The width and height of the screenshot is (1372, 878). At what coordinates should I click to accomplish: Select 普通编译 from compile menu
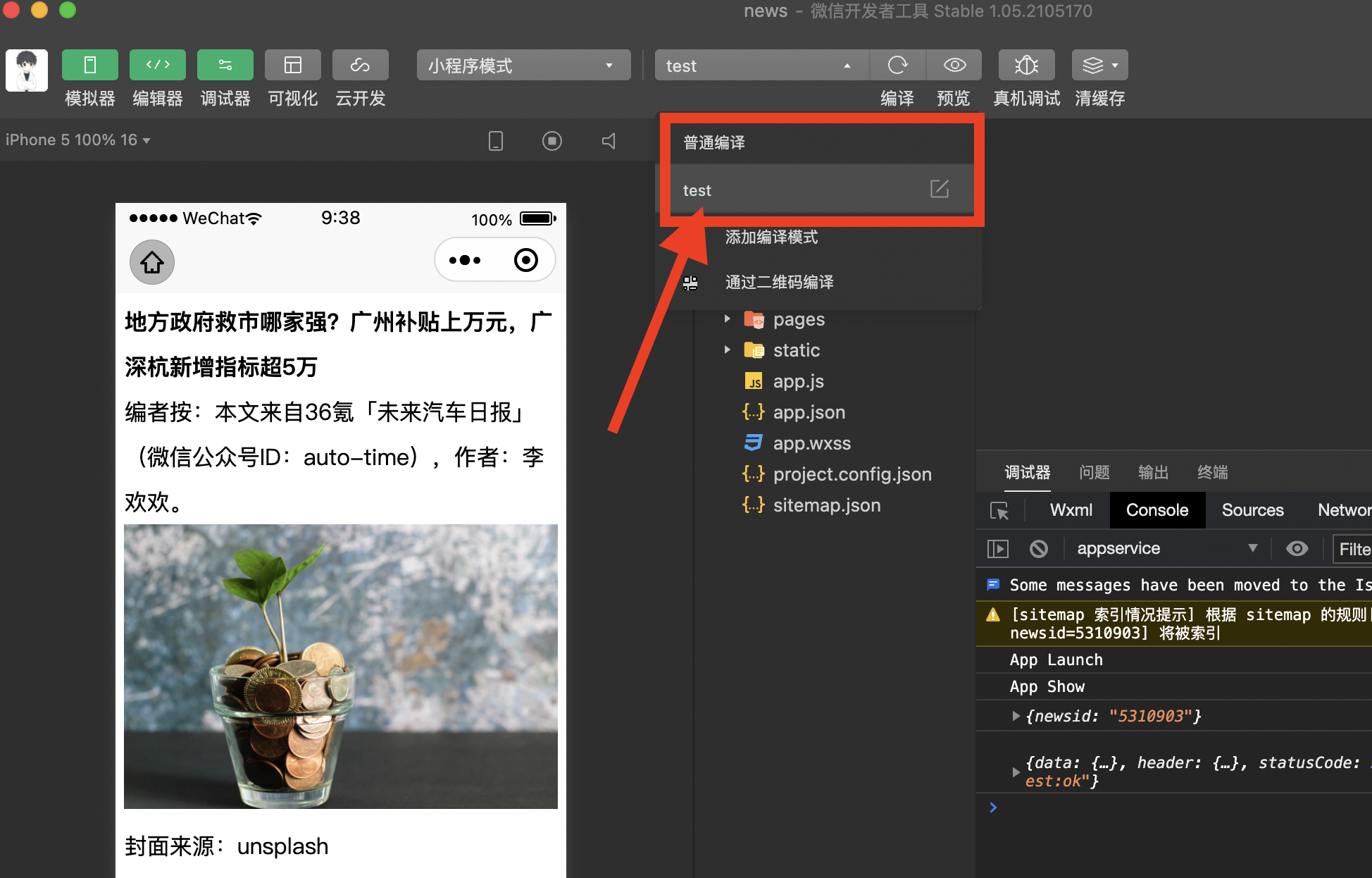click(714, 143)
